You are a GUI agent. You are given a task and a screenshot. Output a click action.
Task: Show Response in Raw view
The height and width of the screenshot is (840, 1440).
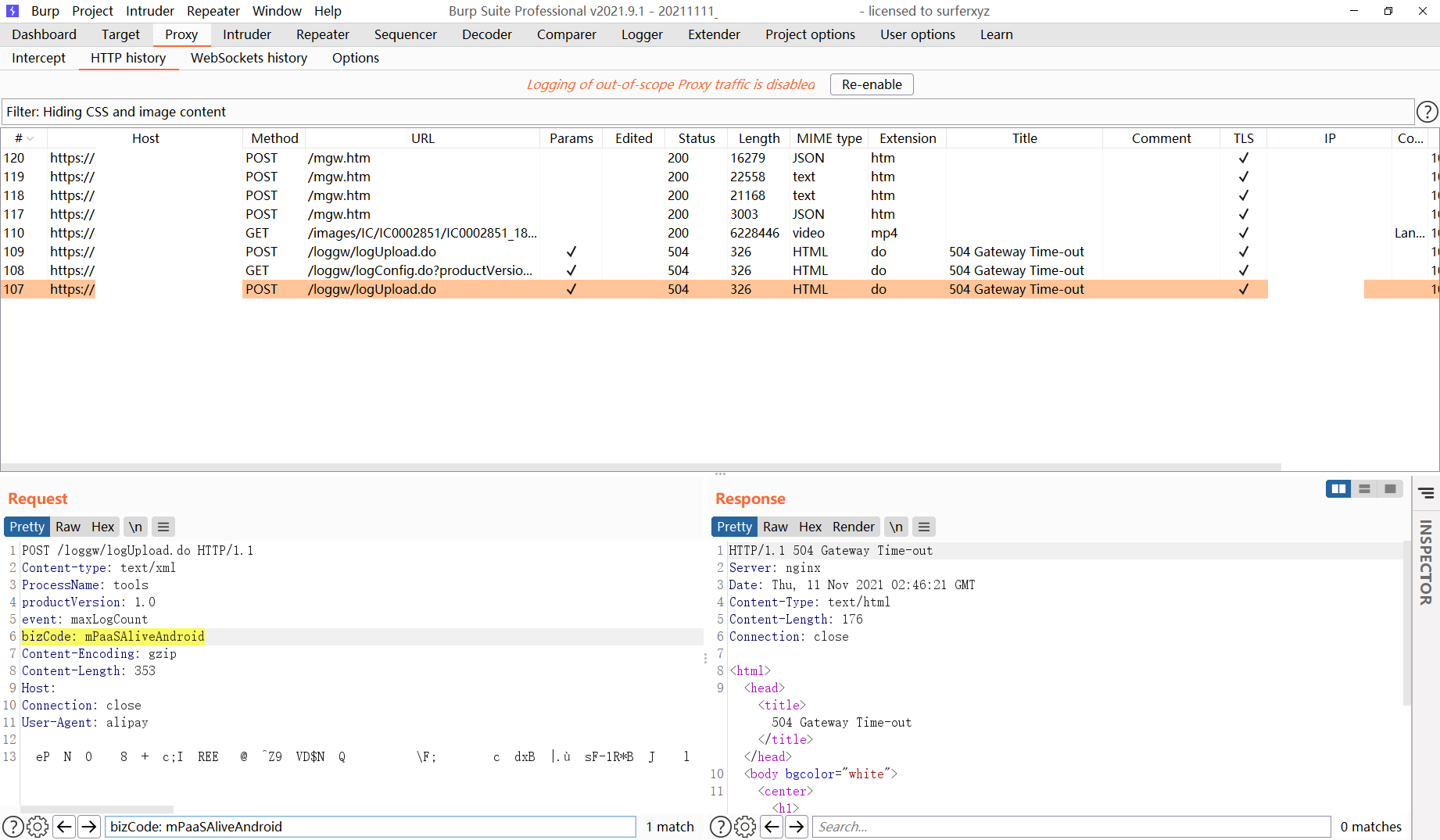[776, 527]
